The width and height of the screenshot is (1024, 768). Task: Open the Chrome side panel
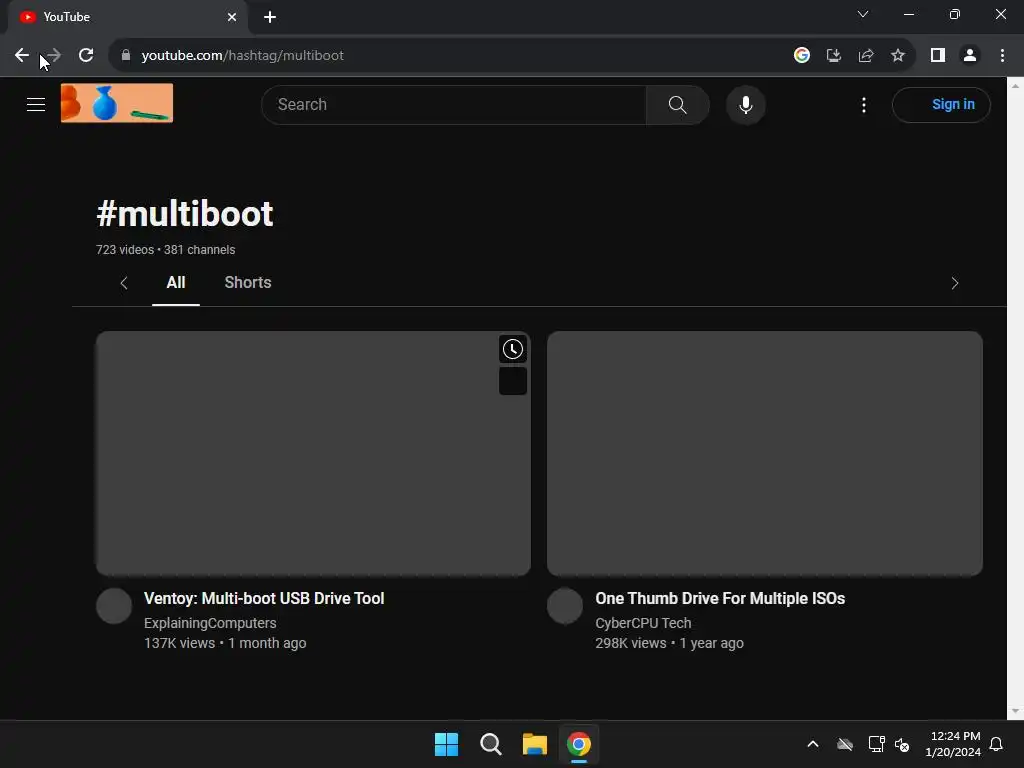[x=938, y=56]
